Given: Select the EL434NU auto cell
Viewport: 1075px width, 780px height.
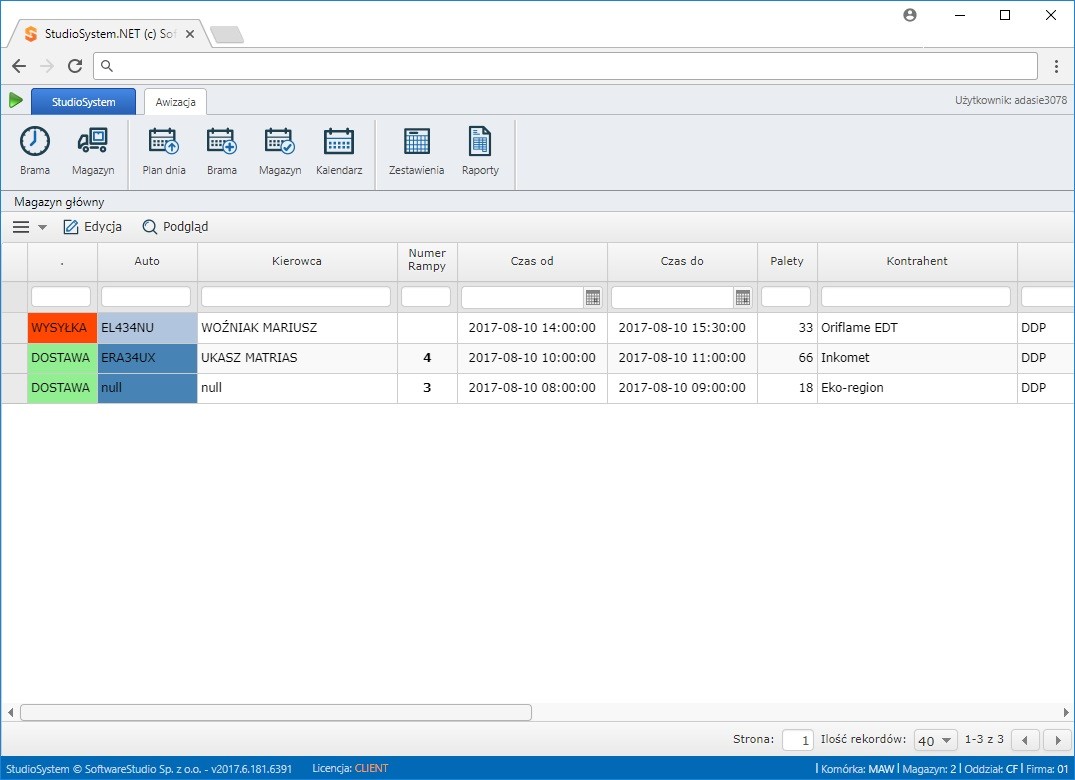Looking at the screenshot, I should [x=147, y=328].
